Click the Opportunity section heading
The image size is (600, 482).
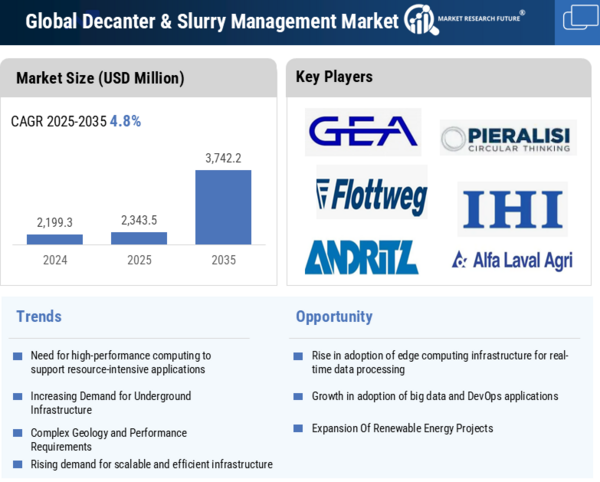click(x=334, y=317)
